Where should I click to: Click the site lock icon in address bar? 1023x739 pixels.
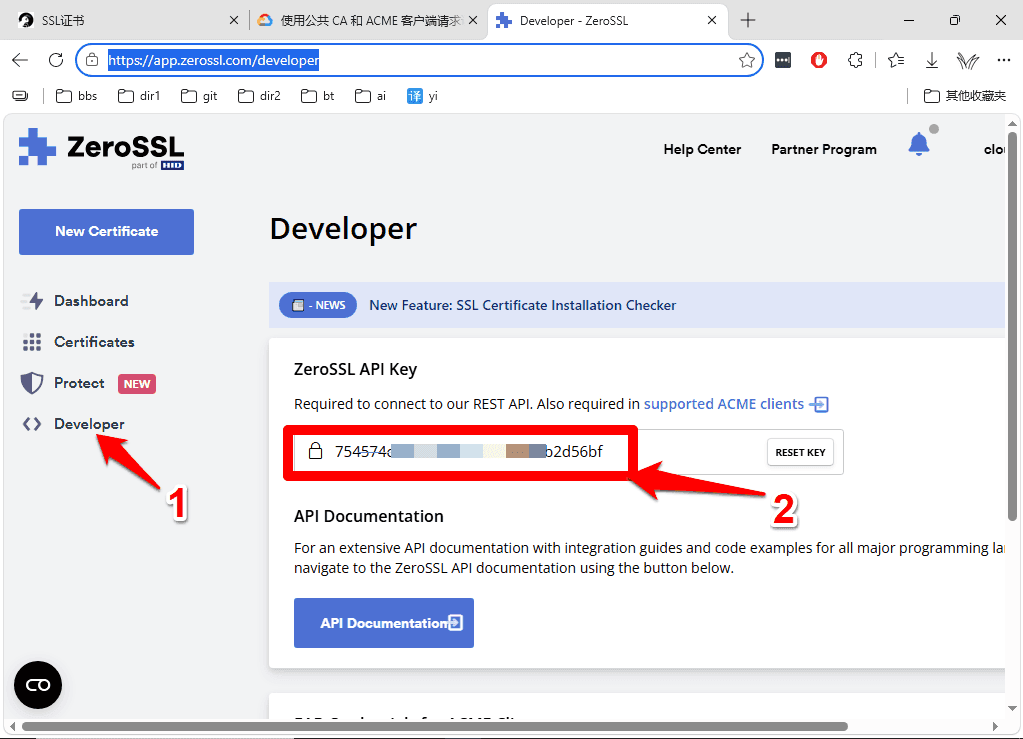coord(92,60)
